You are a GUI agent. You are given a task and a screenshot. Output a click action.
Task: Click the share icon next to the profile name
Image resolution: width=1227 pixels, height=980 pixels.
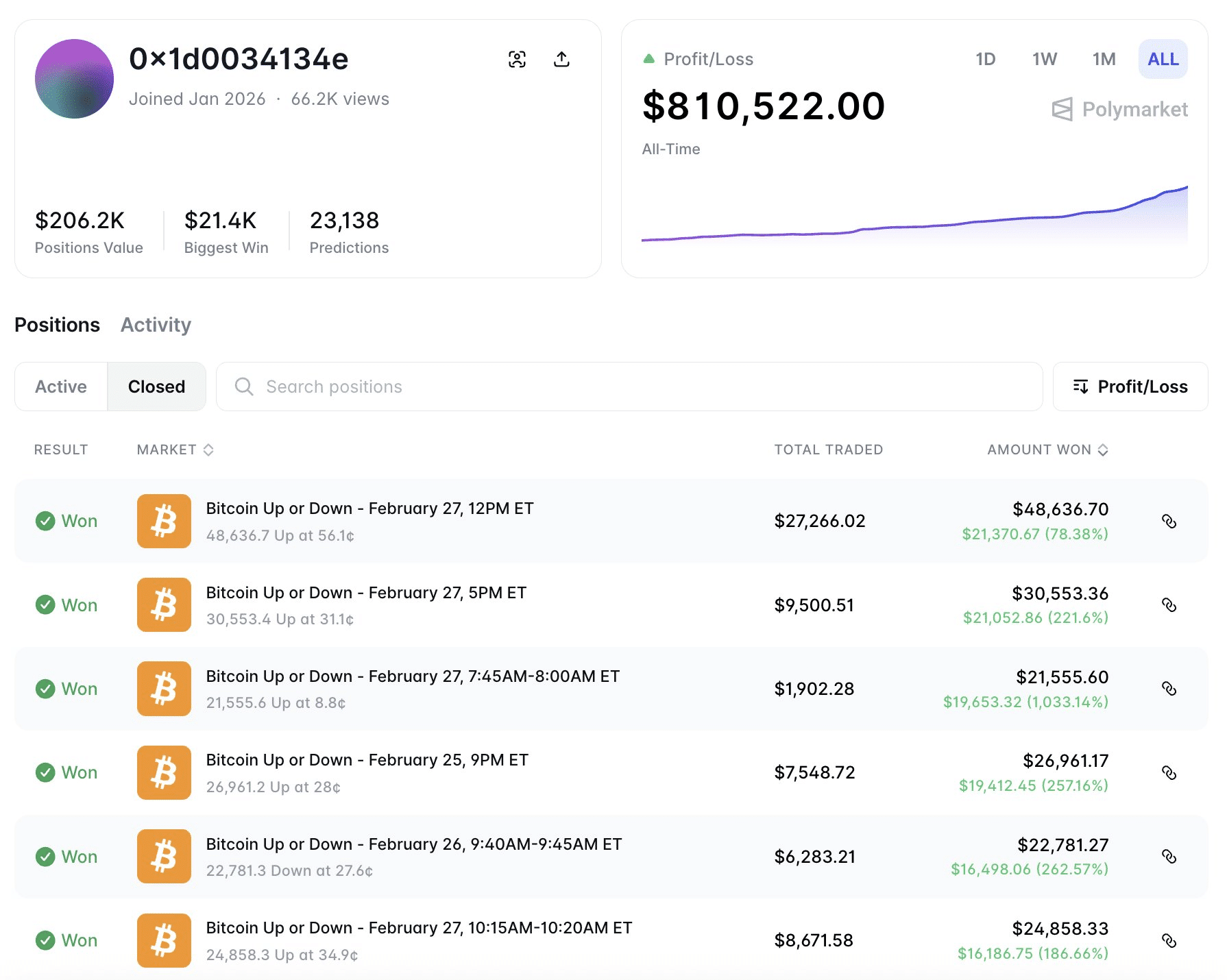(x=561, y=60)
